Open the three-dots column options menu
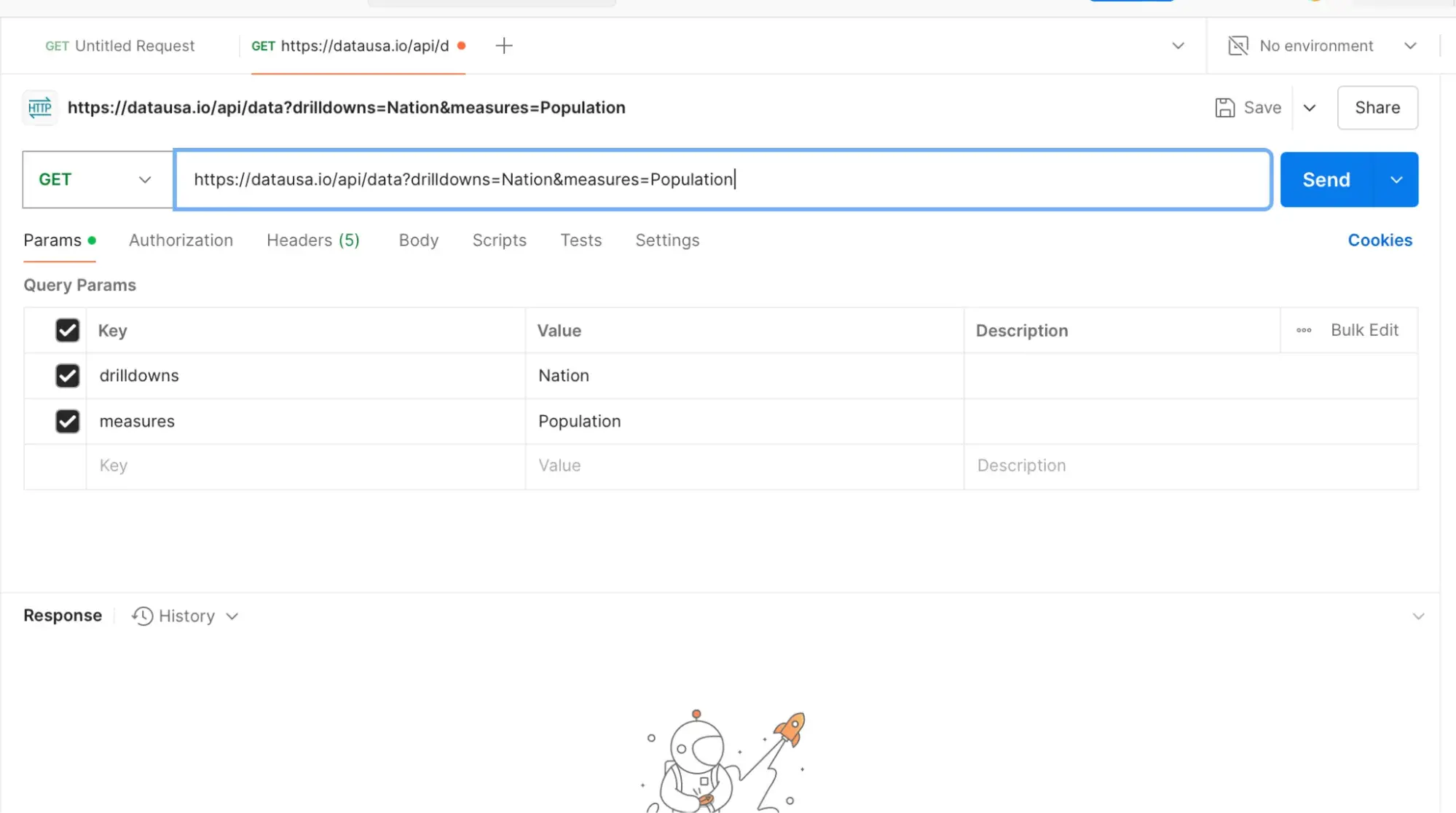The width and height of the screenshot is (1456, 813). pyautogui.click(x=1303, y=331)
